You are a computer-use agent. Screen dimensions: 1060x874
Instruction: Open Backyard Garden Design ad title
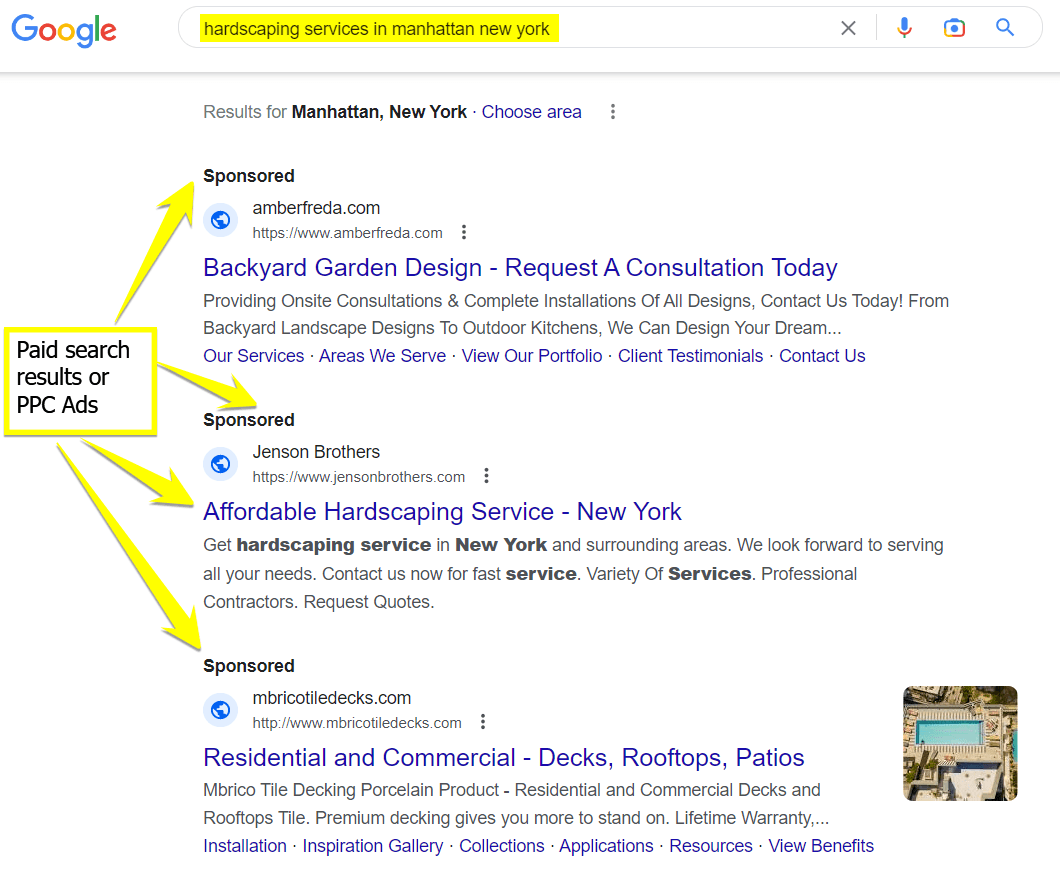[520, 268]
